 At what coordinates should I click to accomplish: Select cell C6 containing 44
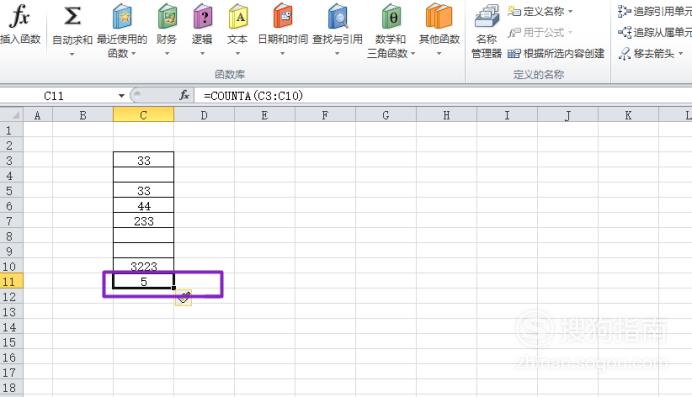pyautogui.click(x=143, y=206)
